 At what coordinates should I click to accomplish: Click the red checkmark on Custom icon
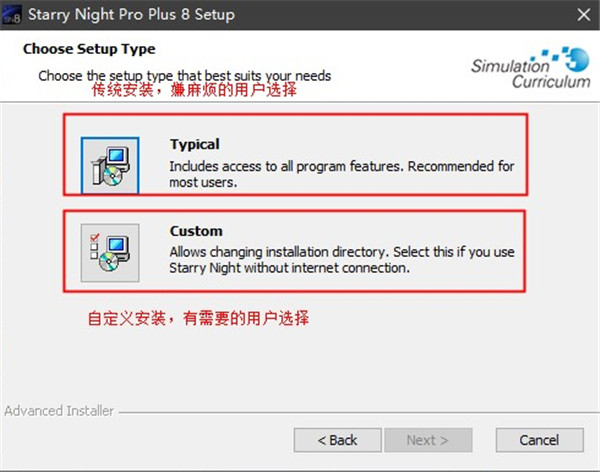95,237
